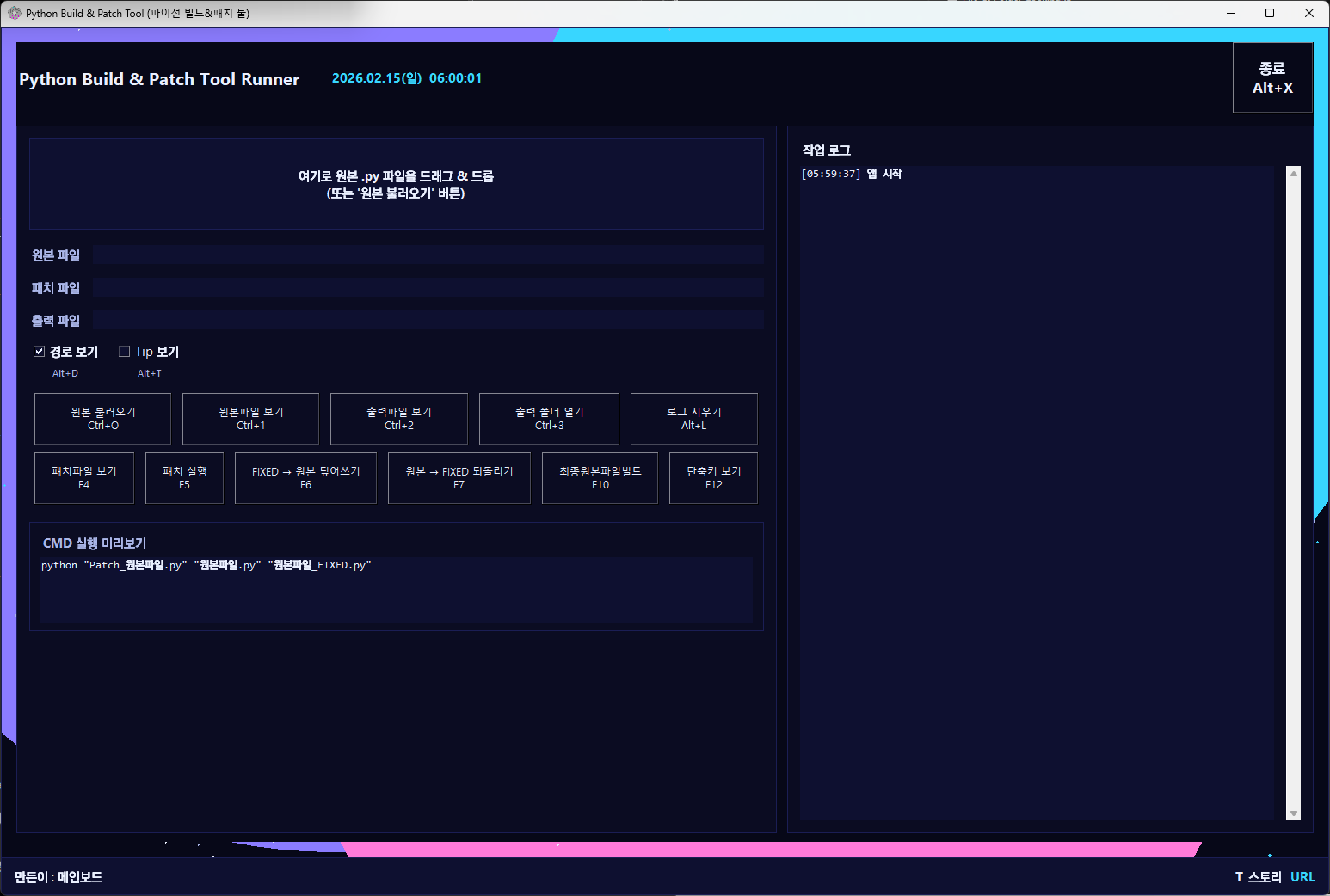Click the 단축키 보기 F12 button
The image size is (1330, 896).
[x=714, y=478]
